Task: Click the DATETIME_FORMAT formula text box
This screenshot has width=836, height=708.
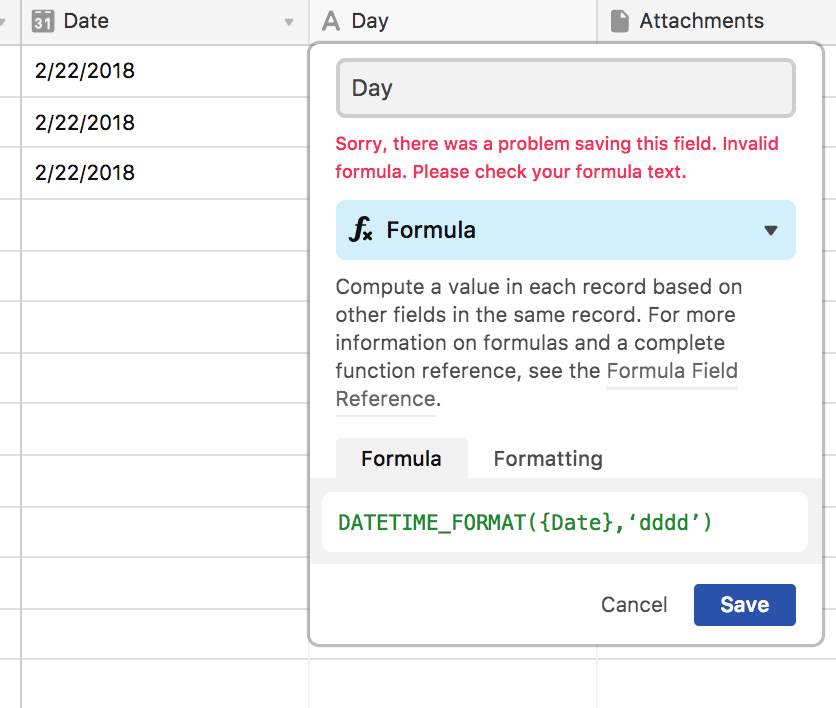Action: (x=565, y=522)
